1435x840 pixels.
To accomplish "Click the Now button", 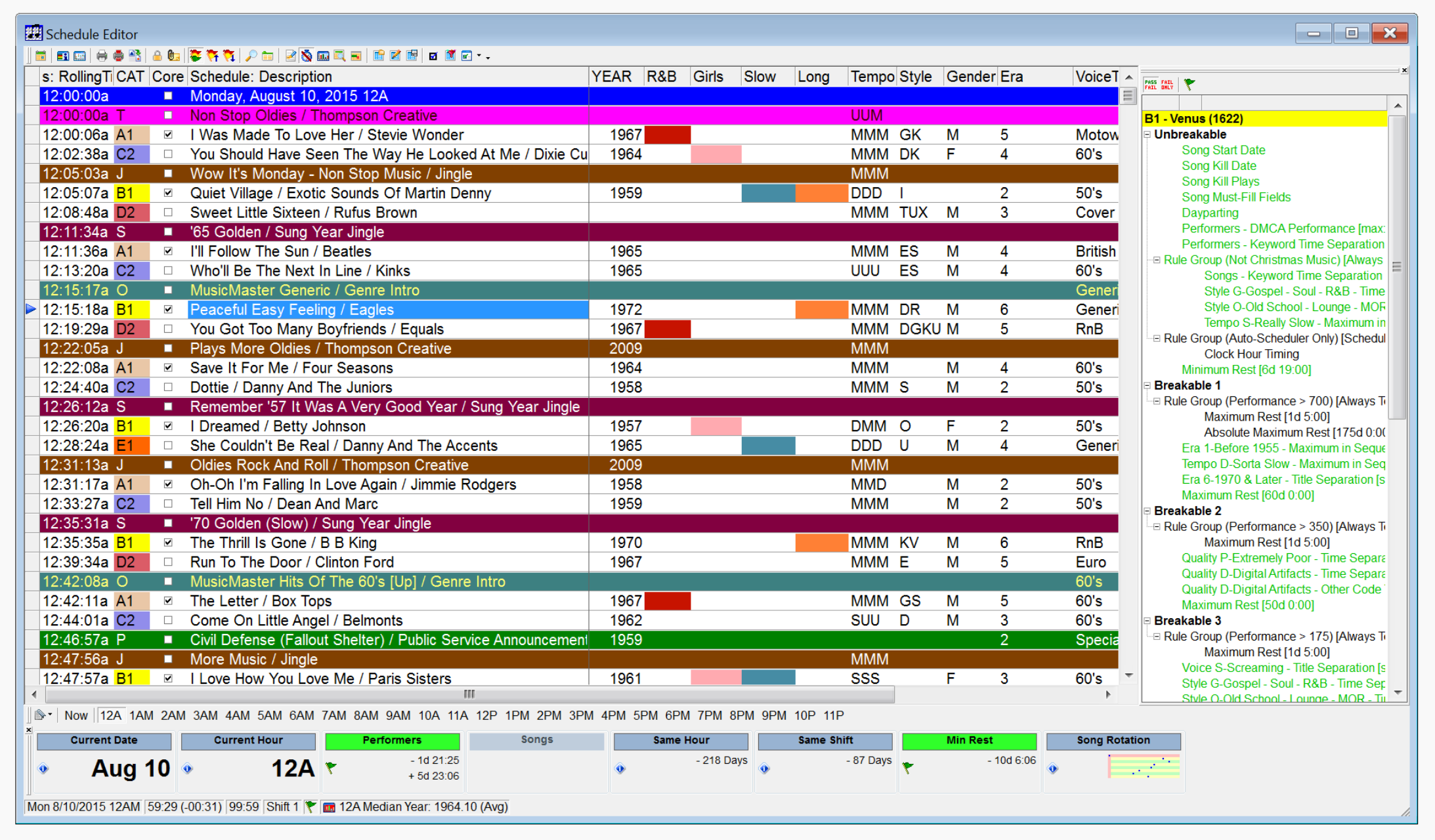I will coord(75,715).
